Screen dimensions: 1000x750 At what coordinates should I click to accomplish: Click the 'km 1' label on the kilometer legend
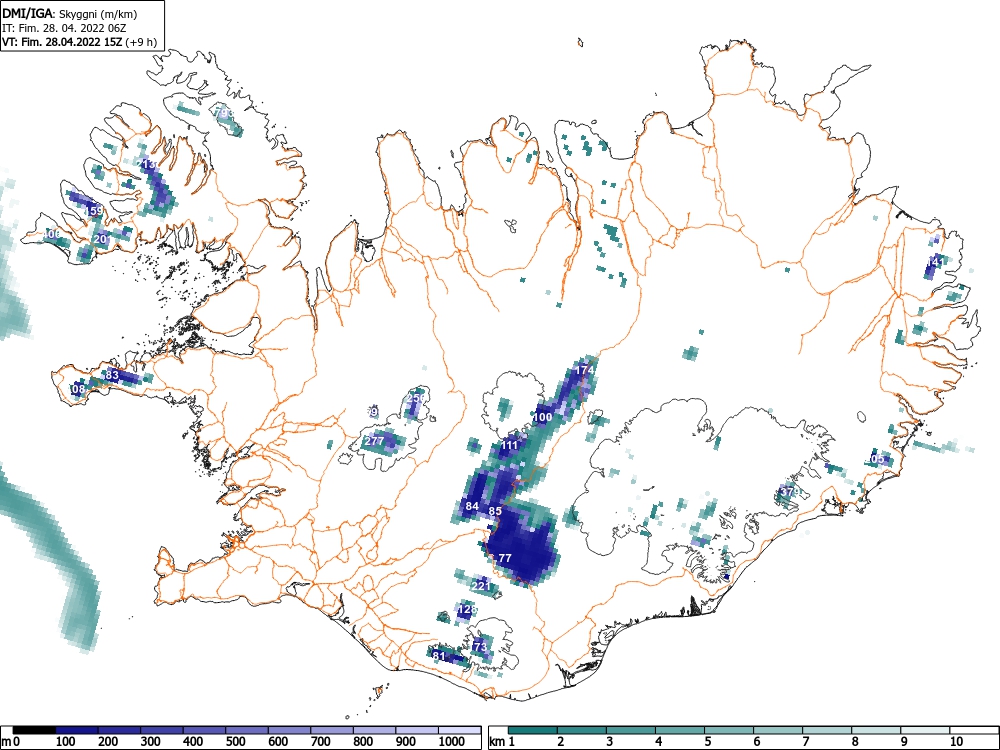coord(502,742)
